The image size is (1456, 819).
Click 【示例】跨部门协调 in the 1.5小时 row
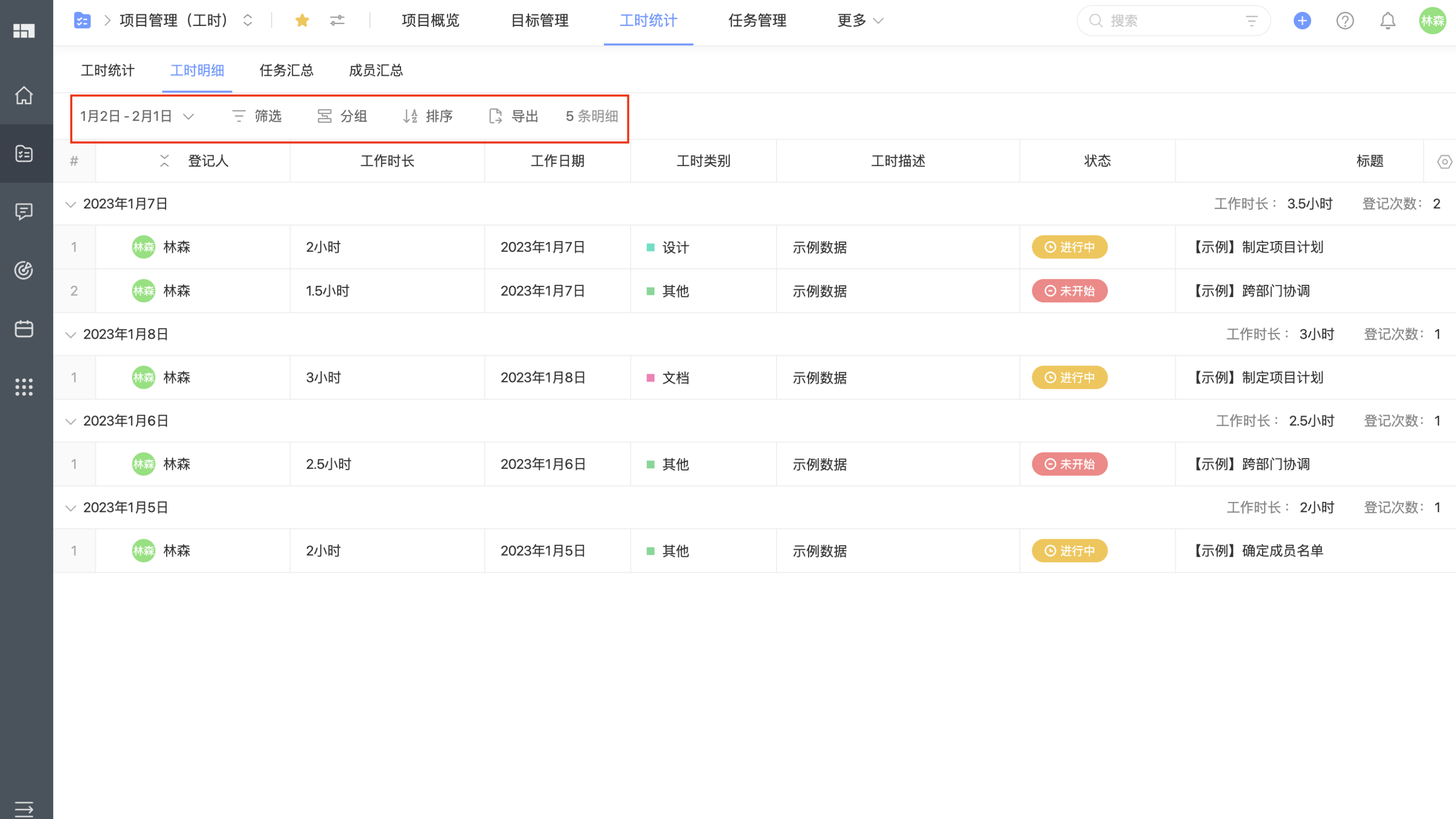click(1251, 291)
